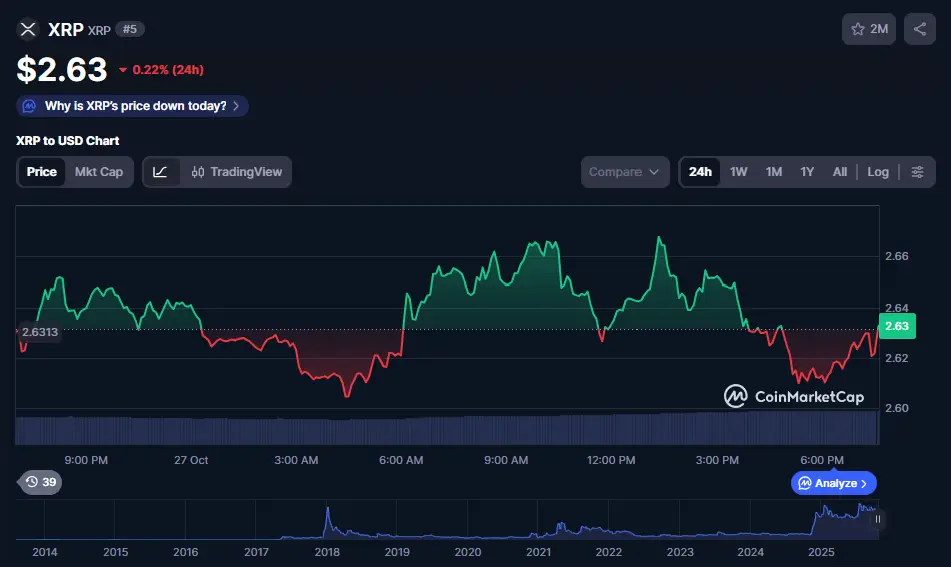
Task: Click the 0.22% (24h) change indicator
Action: point(161,70)
